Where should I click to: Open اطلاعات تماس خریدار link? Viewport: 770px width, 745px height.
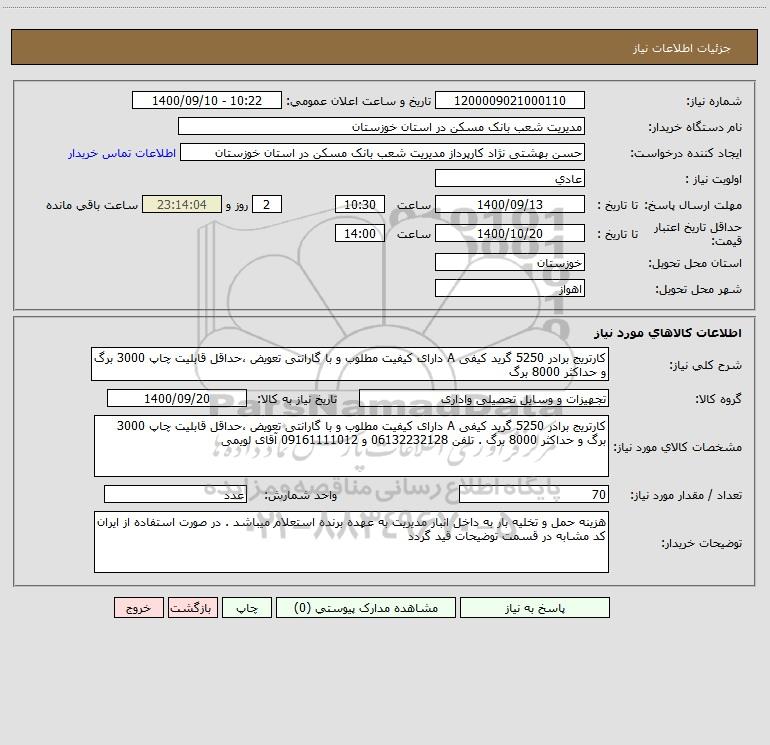click(x=122, y=153)
